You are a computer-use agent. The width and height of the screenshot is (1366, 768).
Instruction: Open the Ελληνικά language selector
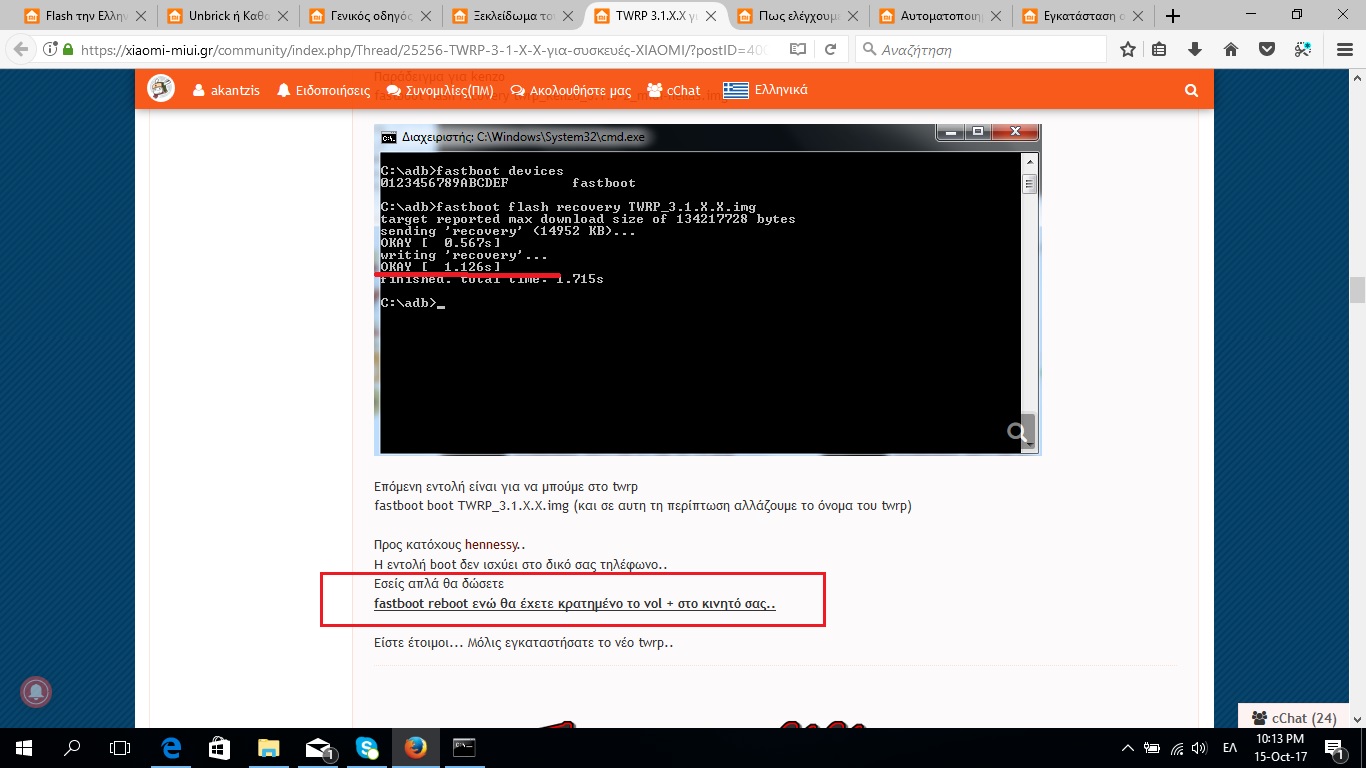click(766, 90)
